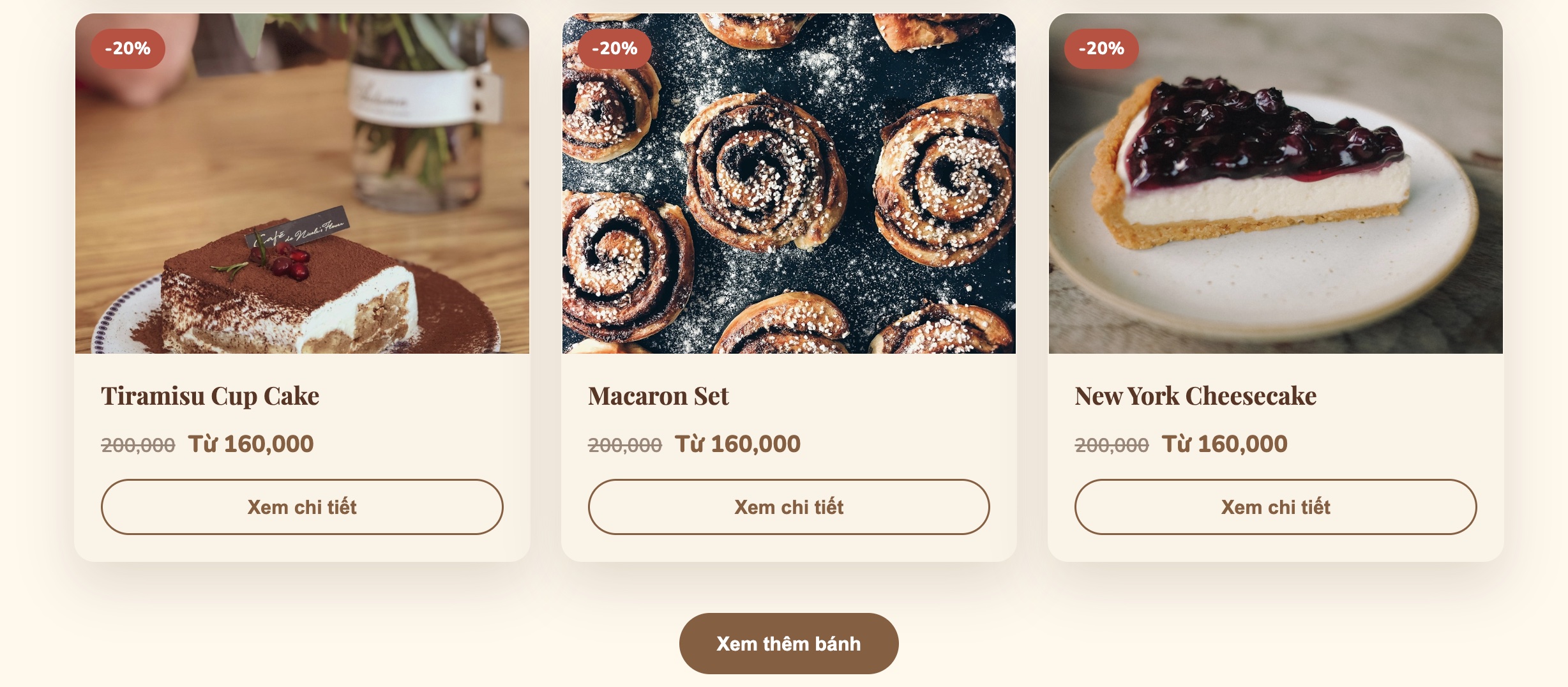The width and height of the screenshot is (1568, 687).
Task: Click Xem chi tiết under Macaron Set
Action: pyautogui.click(x=788, y=507)
